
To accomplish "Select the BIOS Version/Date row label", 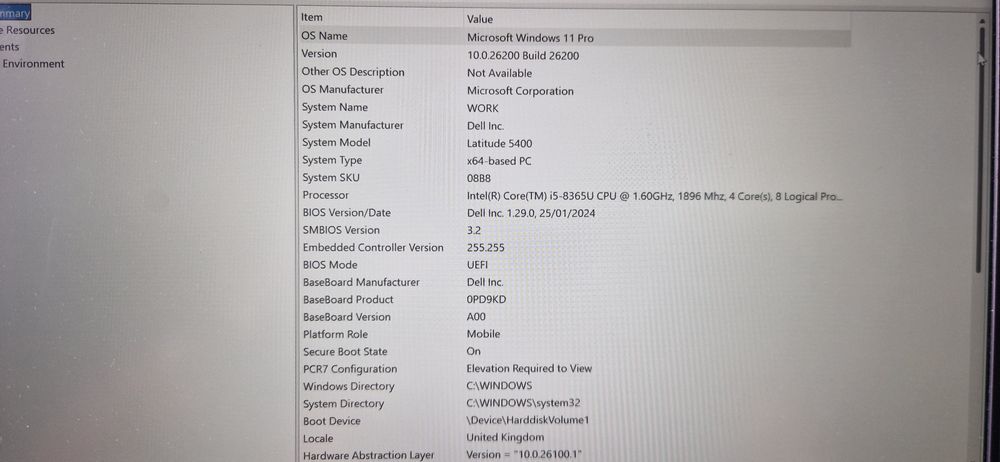I will click(346, 212).
